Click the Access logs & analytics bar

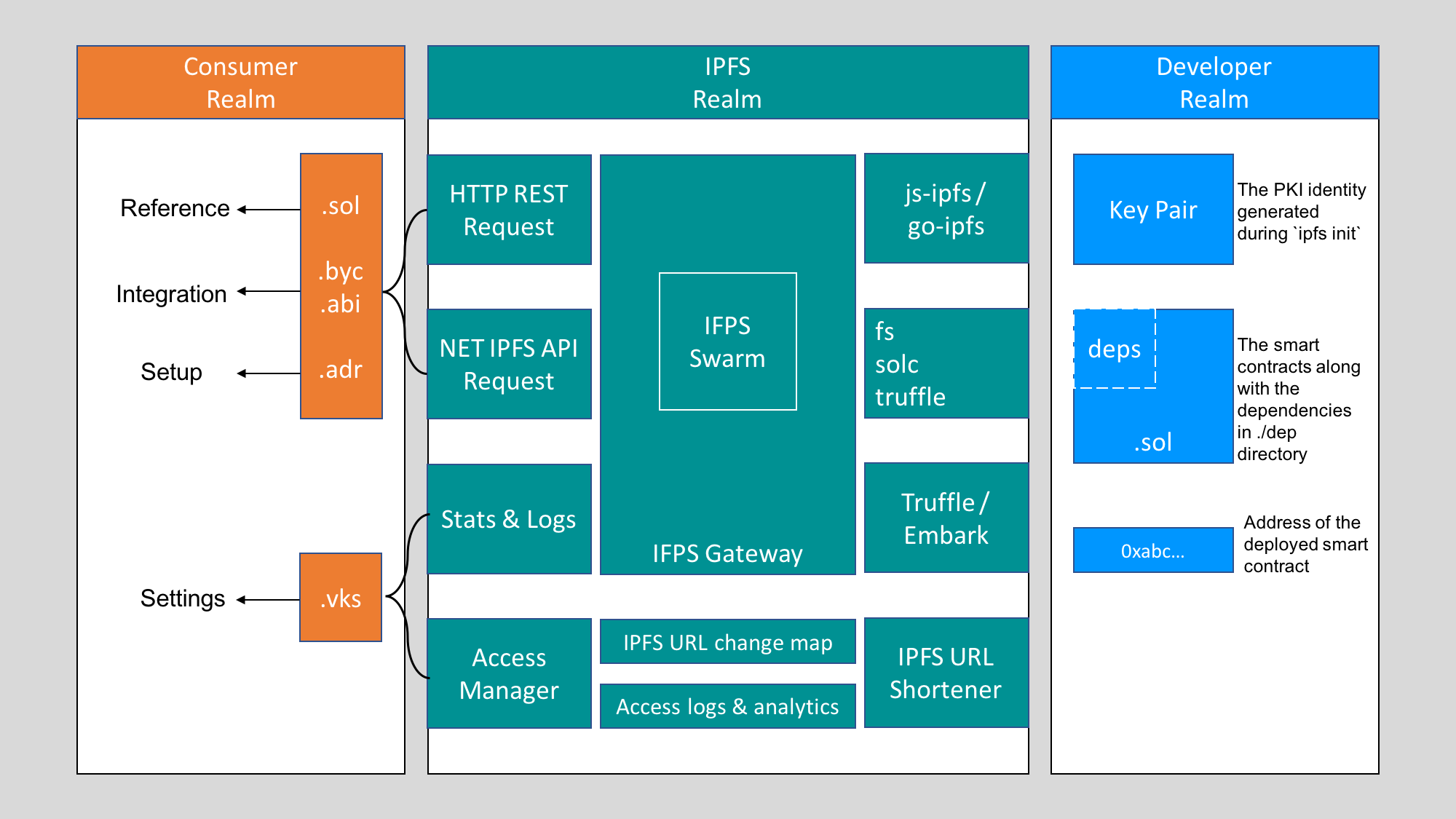click(727, 706)
